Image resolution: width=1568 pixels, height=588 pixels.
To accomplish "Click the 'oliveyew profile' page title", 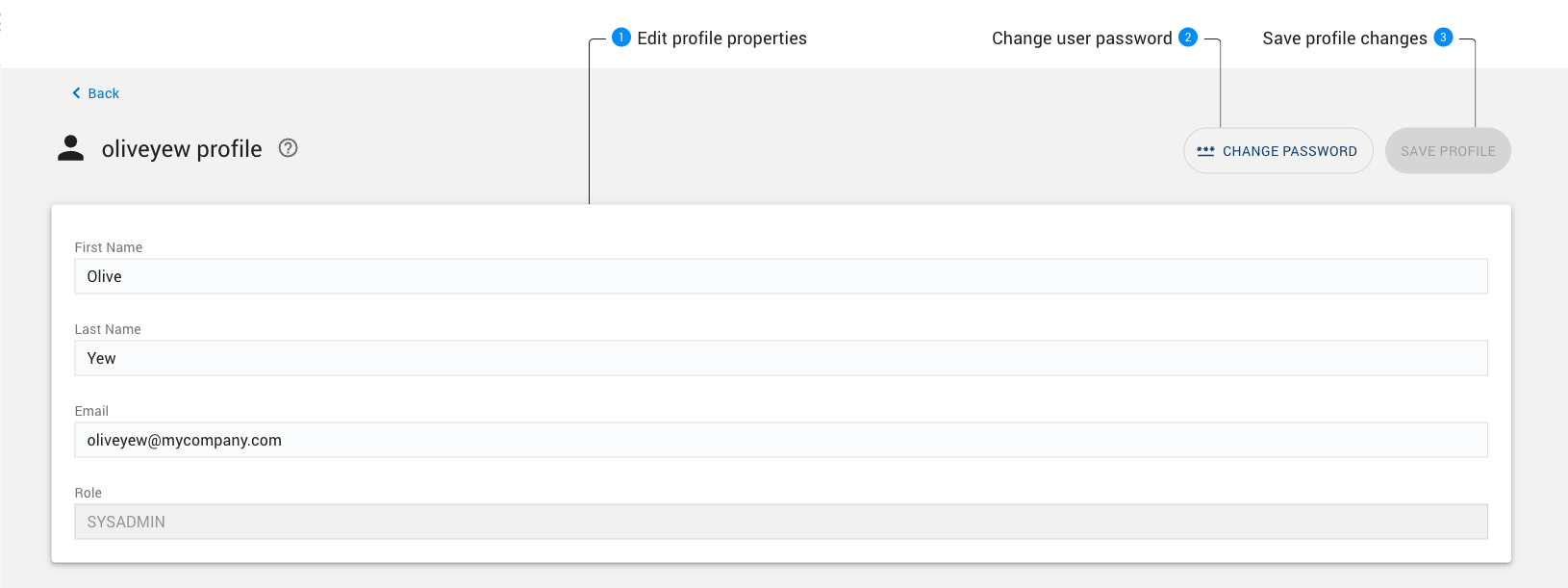I will coord(182,149).
